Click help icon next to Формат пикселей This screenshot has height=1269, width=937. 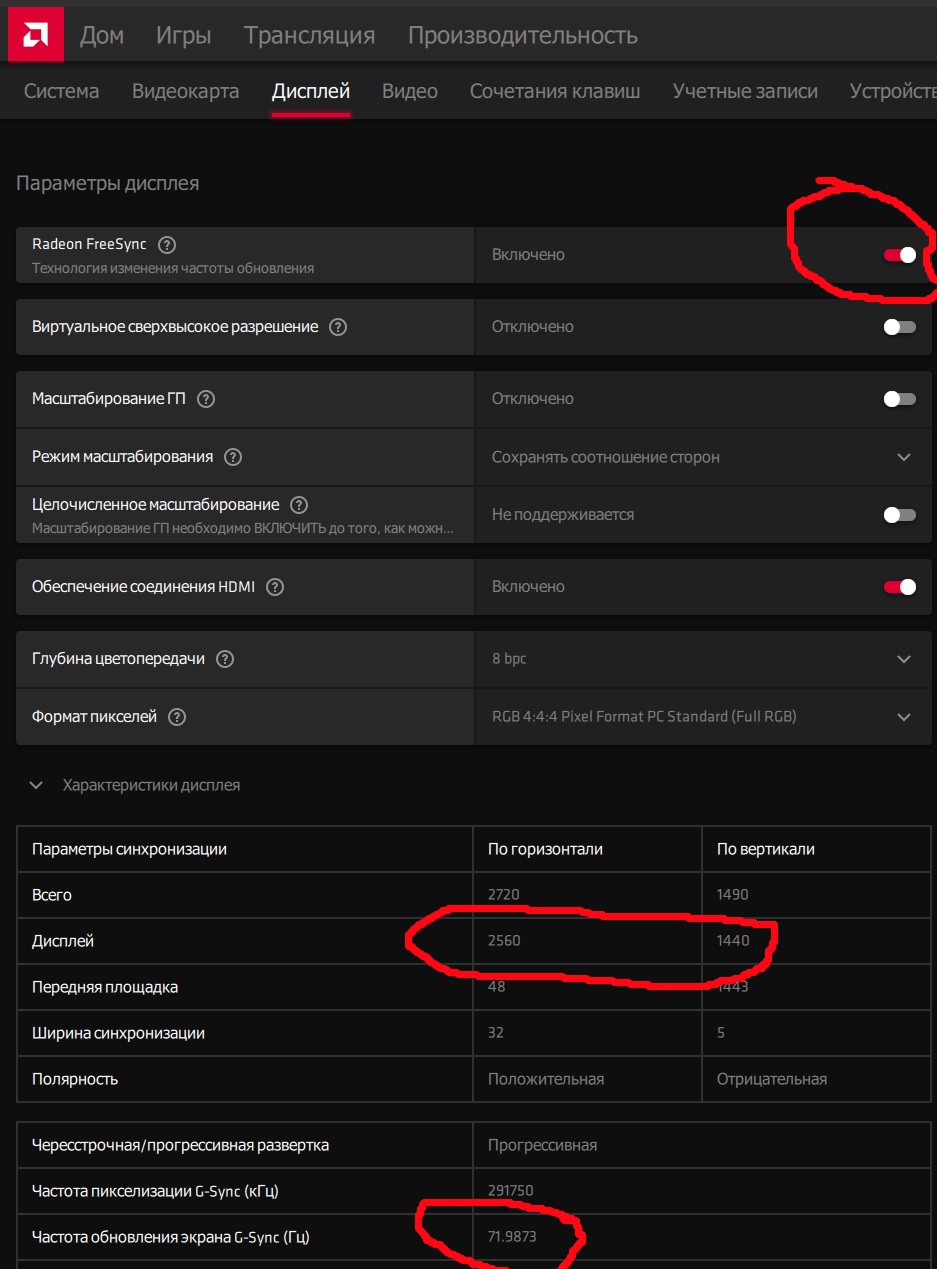click(177, 717)
